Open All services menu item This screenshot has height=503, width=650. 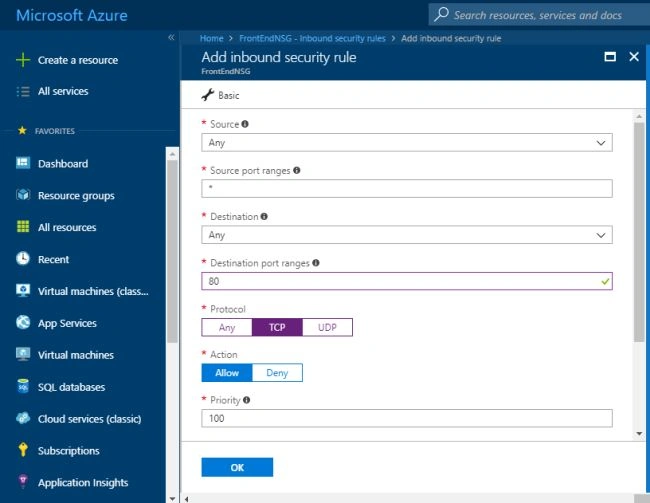click(63, 91)
